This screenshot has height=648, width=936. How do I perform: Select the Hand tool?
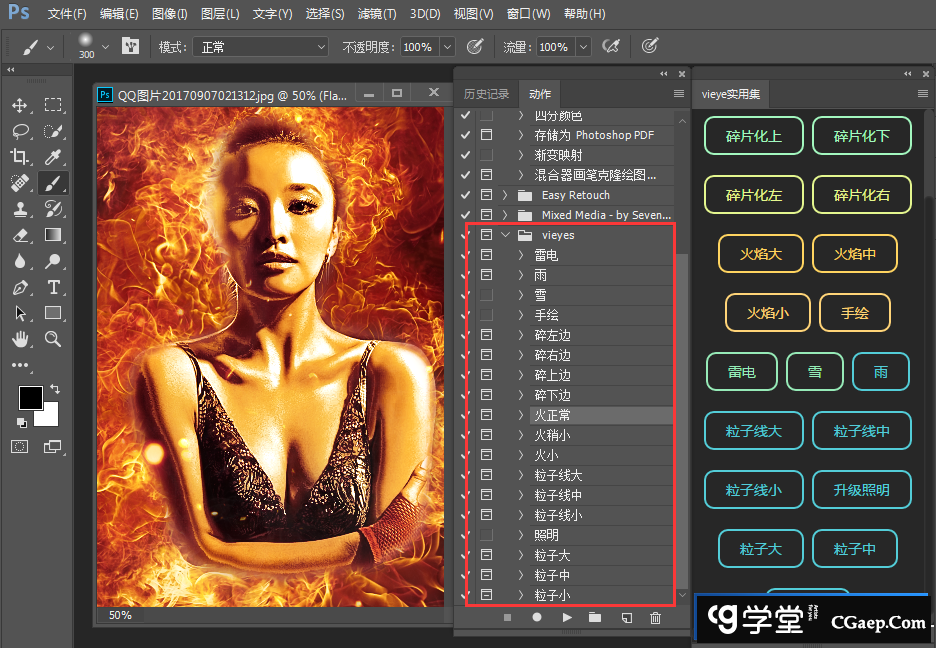pyautogui.click(x=20, y=339)
